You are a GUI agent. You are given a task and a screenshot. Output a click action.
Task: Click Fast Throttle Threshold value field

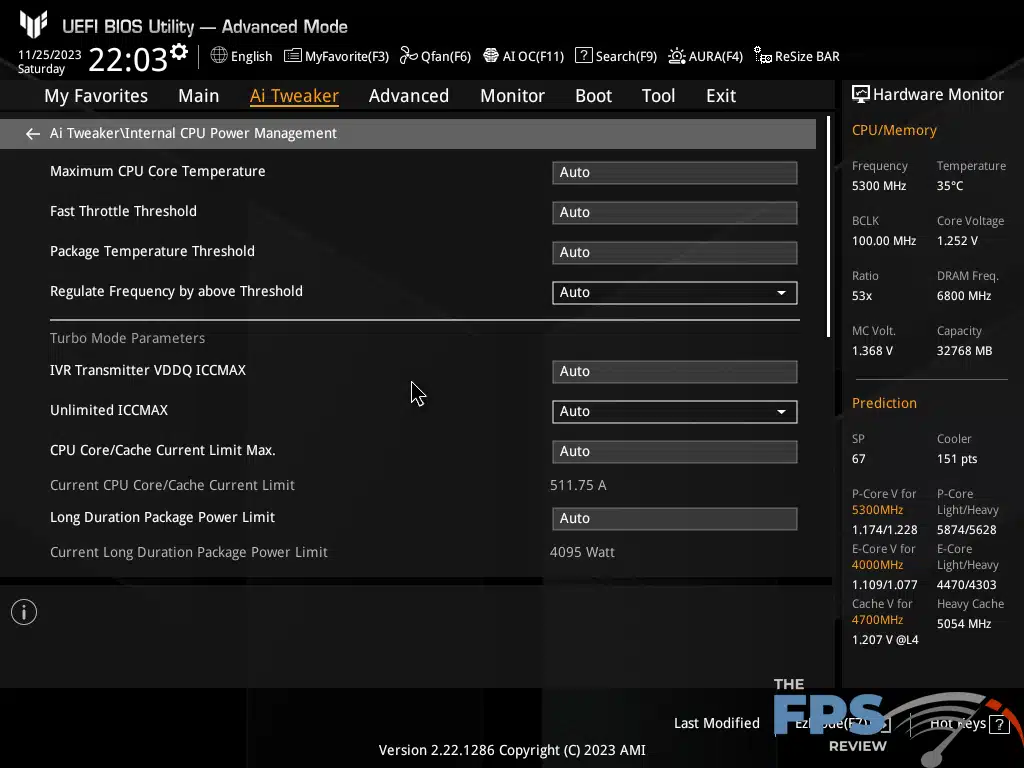pyautogui.click(x=675, y=212)
